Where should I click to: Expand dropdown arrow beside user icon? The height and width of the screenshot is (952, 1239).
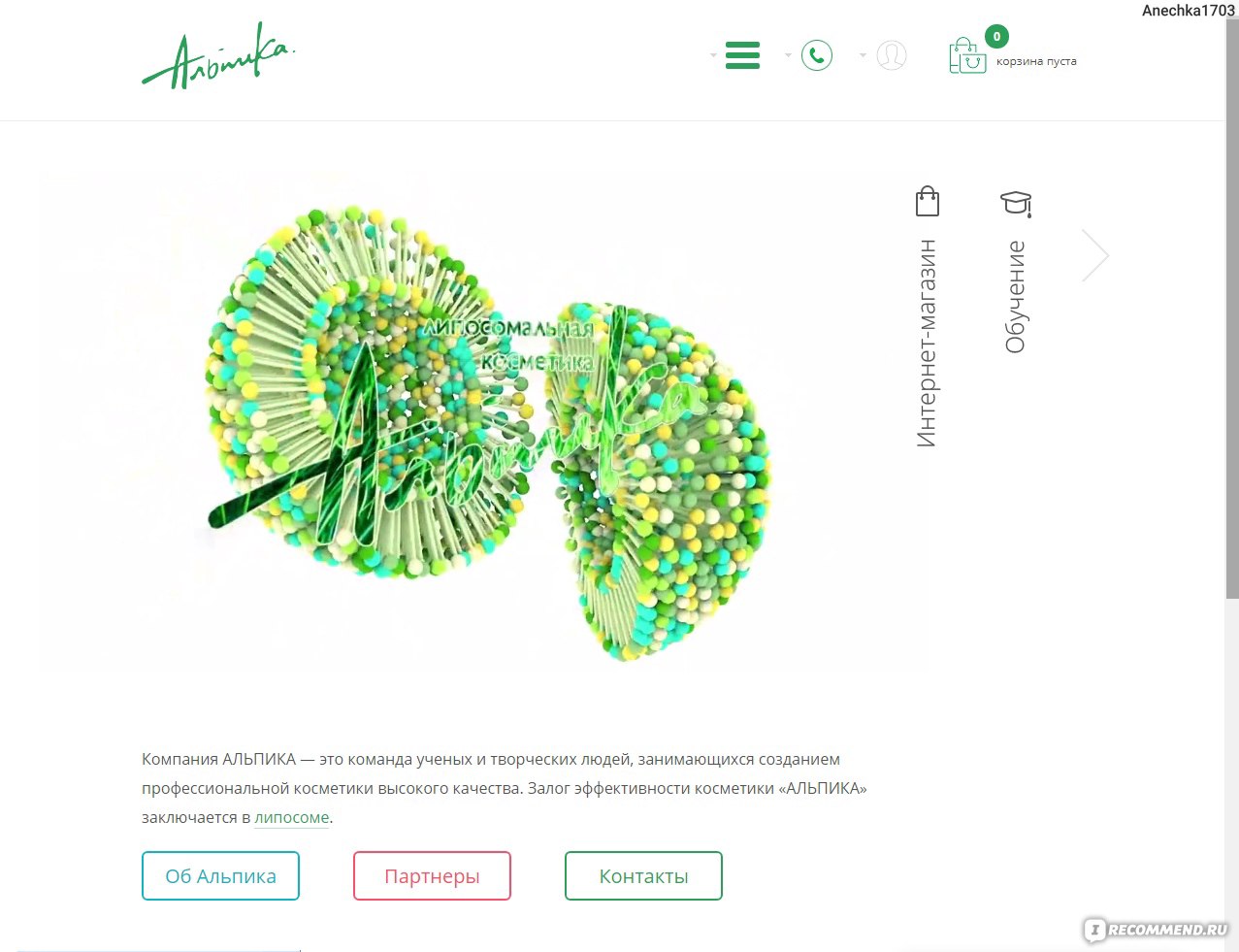863,55
